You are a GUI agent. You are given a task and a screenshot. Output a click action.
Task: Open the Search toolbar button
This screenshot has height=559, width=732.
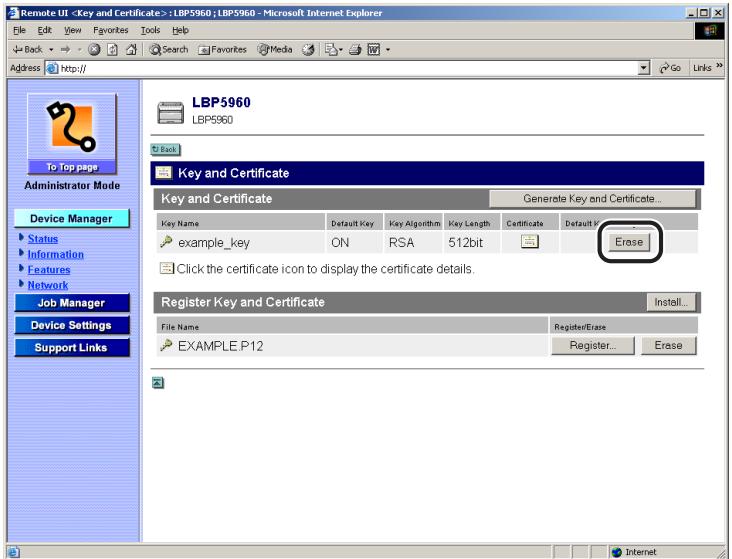click(168, 50)
